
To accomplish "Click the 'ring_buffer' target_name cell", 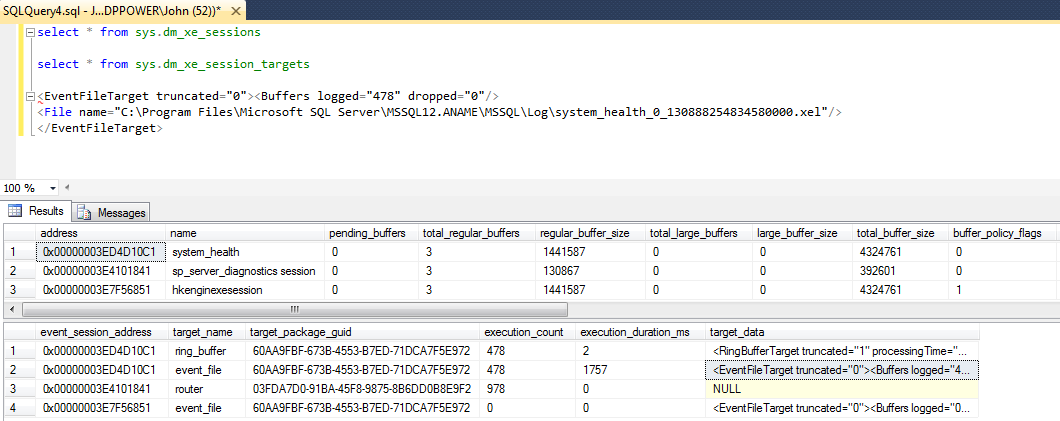I will (x=206, y=351).
